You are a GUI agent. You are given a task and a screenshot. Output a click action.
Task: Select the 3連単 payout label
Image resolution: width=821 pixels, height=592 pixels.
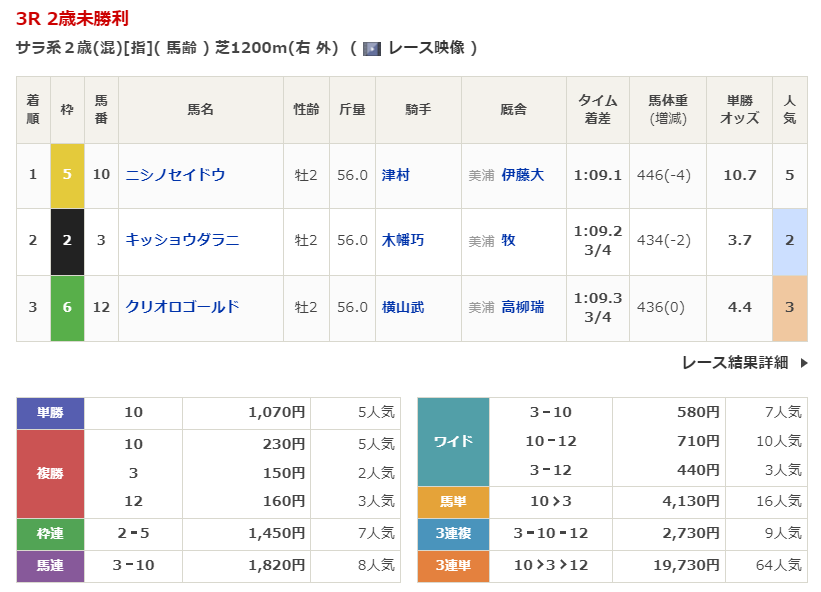pos(453,566)
